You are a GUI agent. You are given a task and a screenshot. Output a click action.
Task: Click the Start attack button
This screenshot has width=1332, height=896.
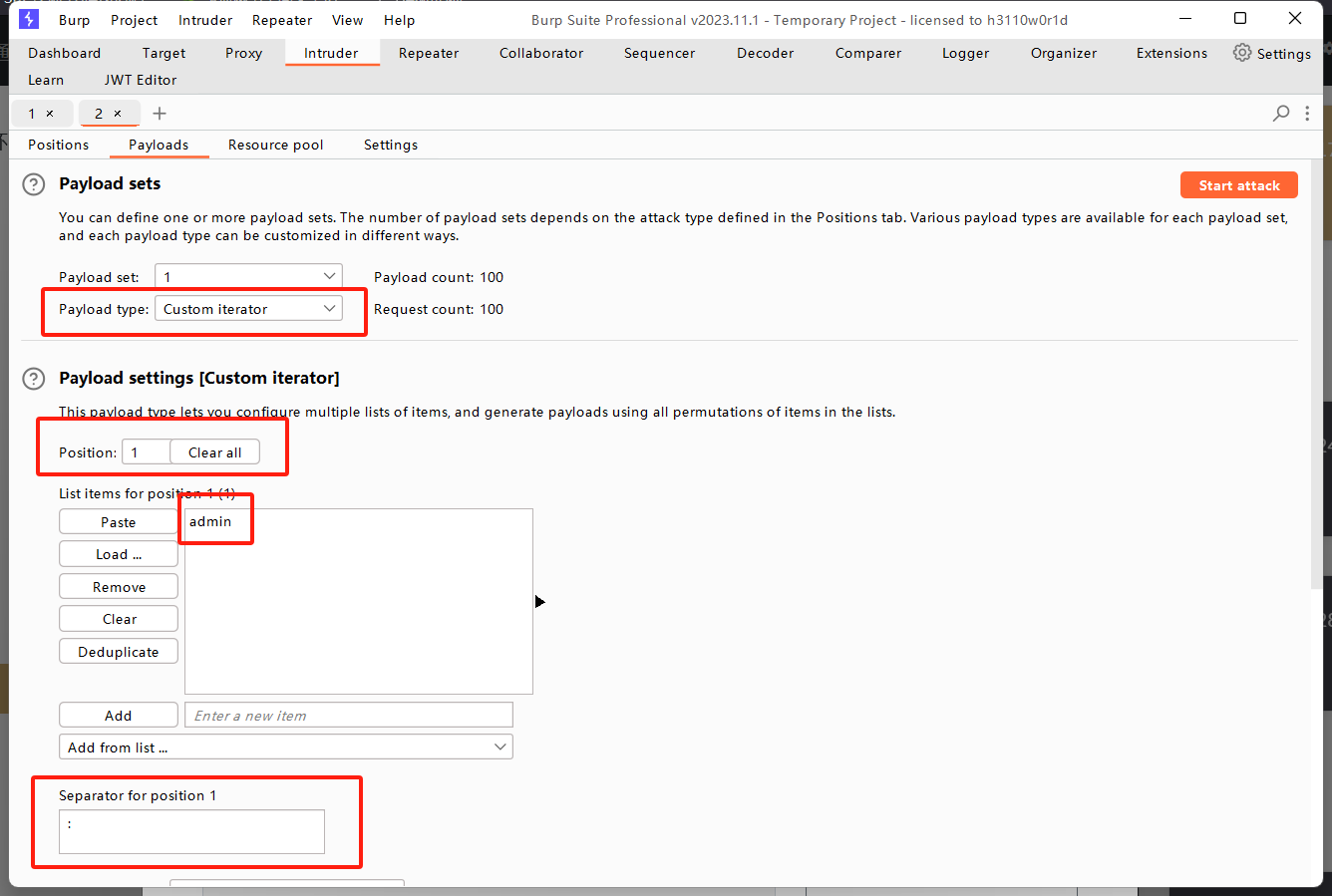tap(1239, 185)
